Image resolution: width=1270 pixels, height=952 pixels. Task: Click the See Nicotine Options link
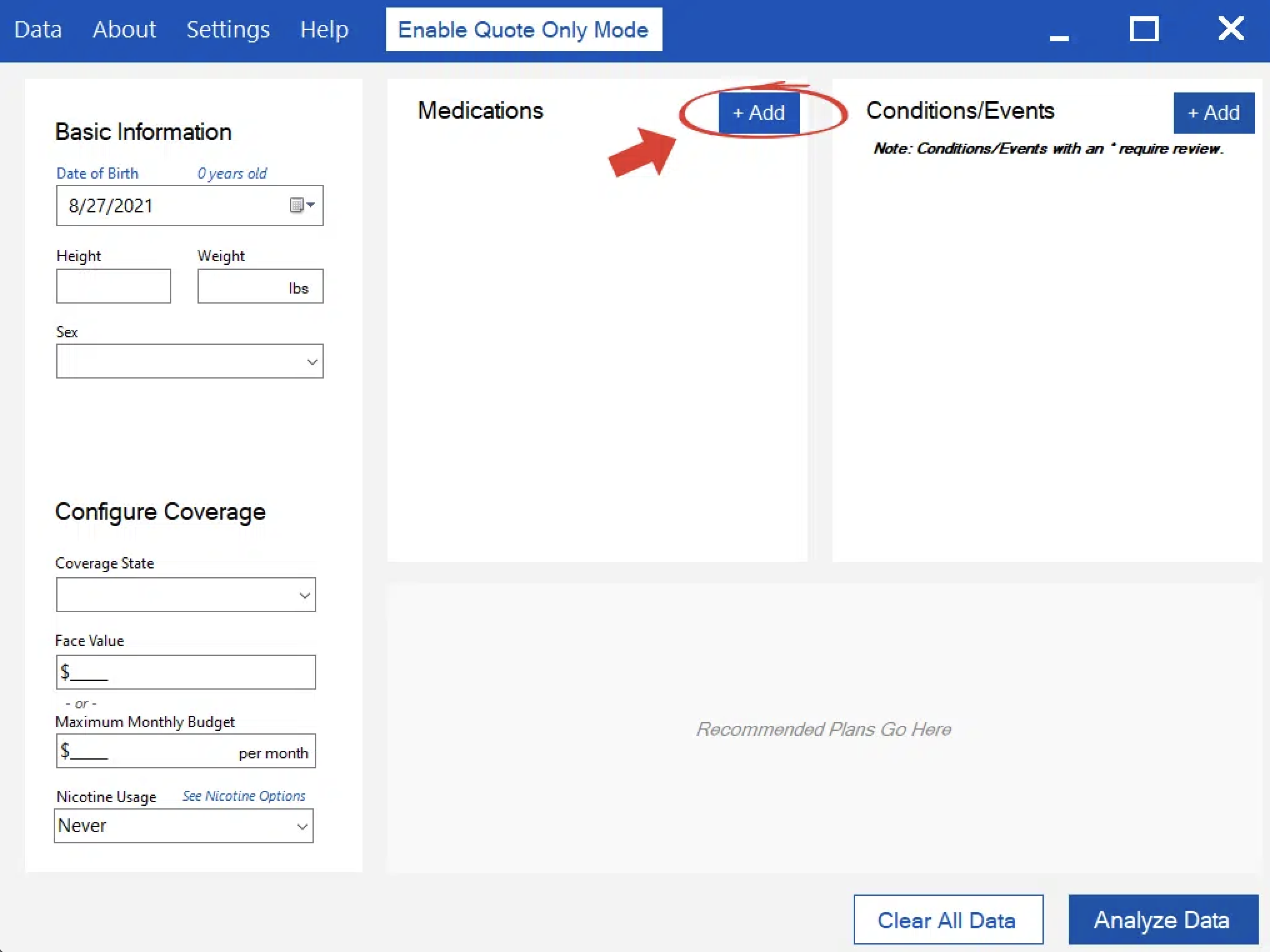244,796
